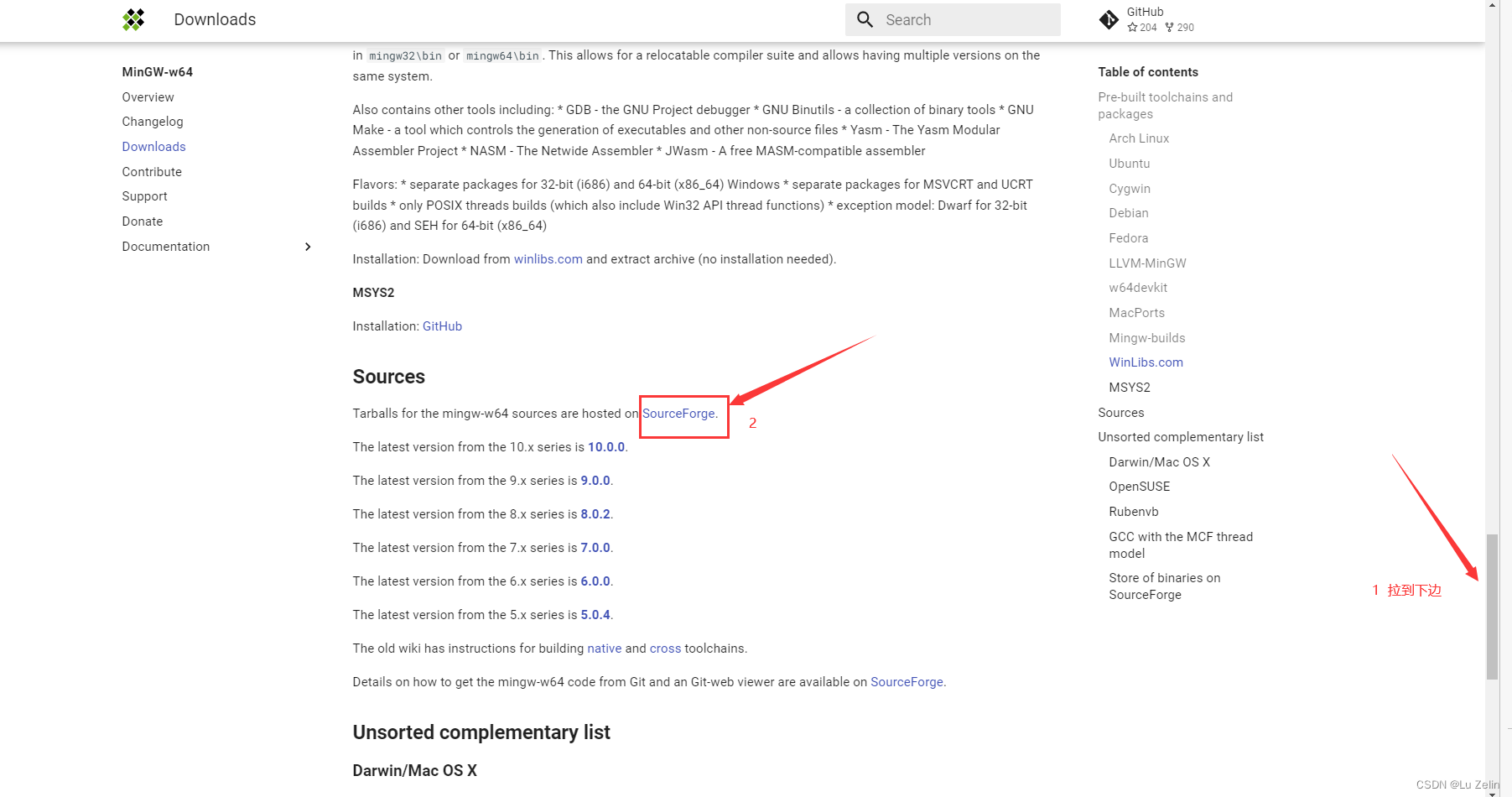Open Documentation in the sidebar

166,247
